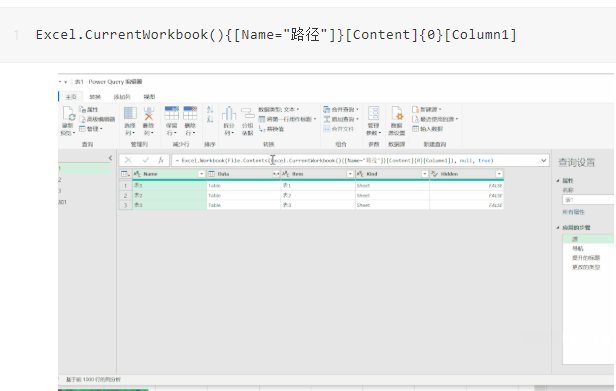Select the Name cell in row 2

169,195
